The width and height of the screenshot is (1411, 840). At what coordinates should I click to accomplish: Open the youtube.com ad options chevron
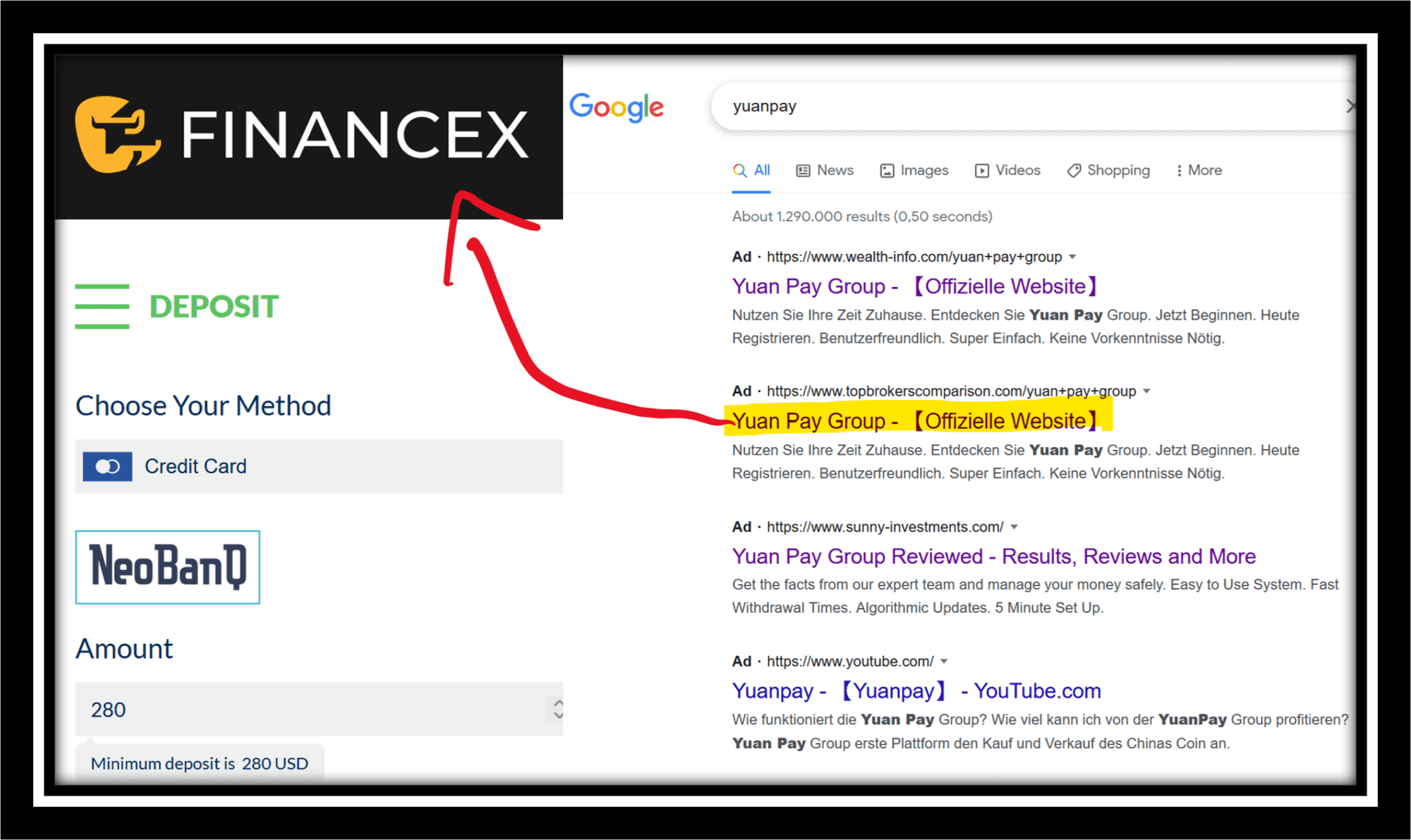pyautogui.click(x=945, y=661)
